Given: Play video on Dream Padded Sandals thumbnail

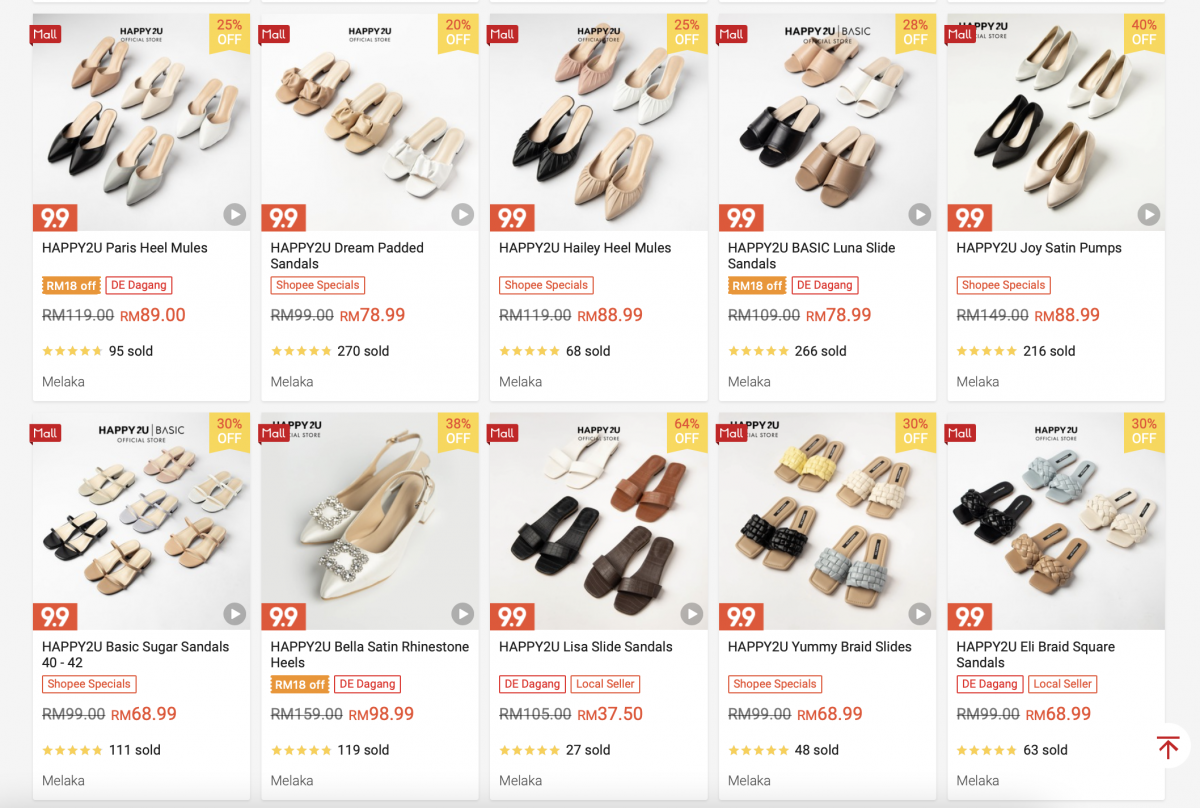Looking at the screenshot, I should pyautogui.click(x=462, y=214).
